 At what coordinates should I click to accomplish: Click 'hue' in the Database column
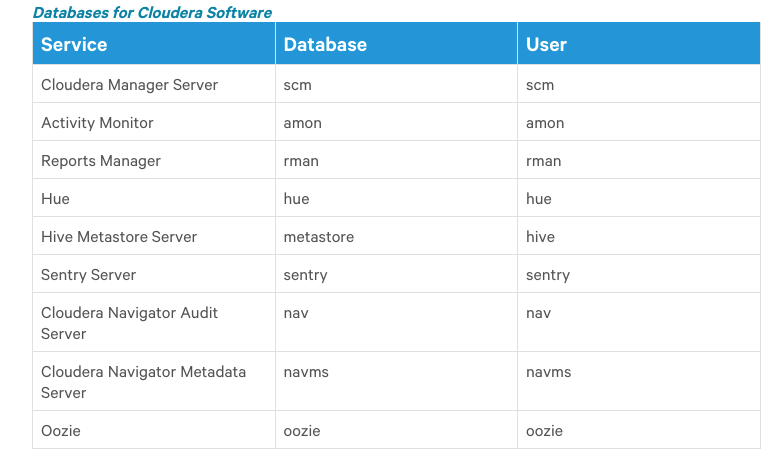click(x=296, y=199)
